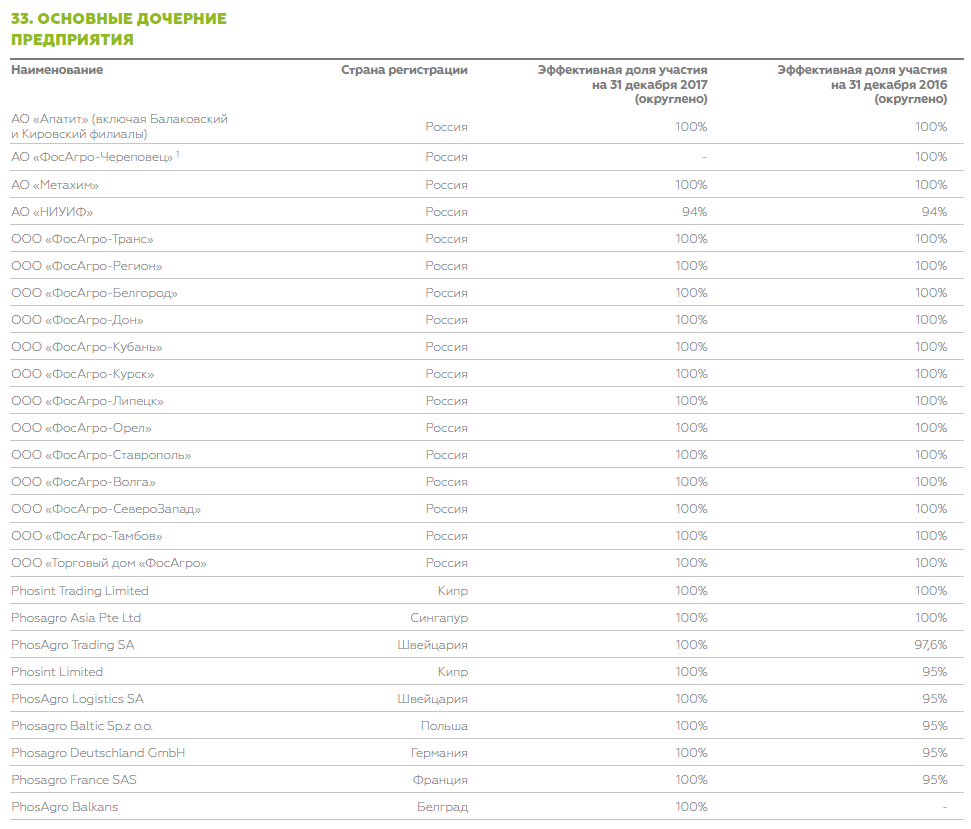Image resolution: width=971 pixels, height=829 pixels.
Task: Click the 31 декабря 2016 column header
Action: [862, 85]
